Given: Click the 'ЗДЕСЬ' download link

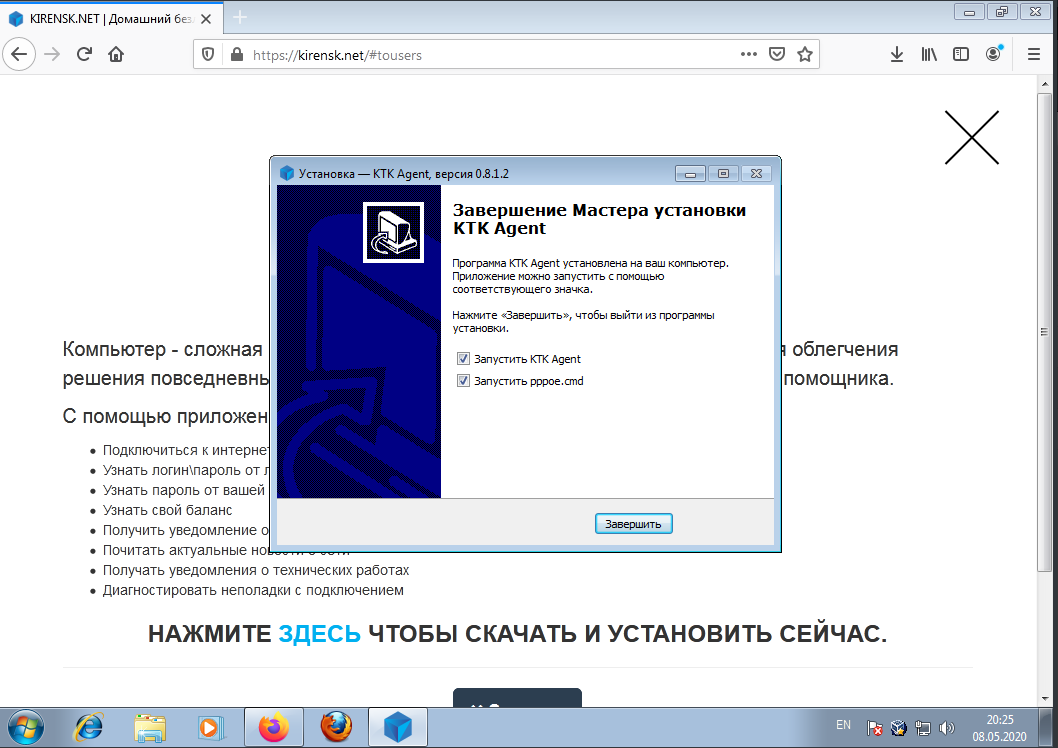Looking at the screenshot, I should pos(320,634).
